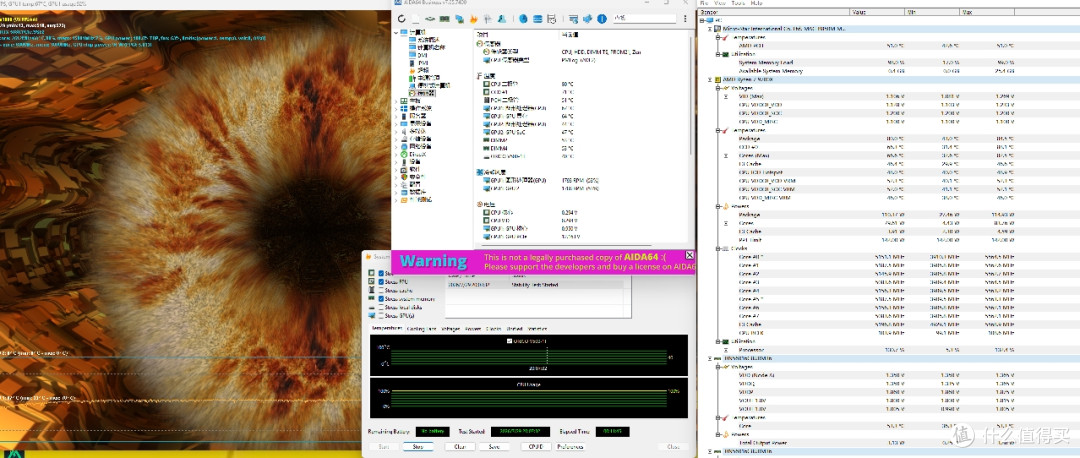Collapse the Micro-Star motherboard sensor group
The height and width of the screenshot is (458, 1080).
coord(709,29)
